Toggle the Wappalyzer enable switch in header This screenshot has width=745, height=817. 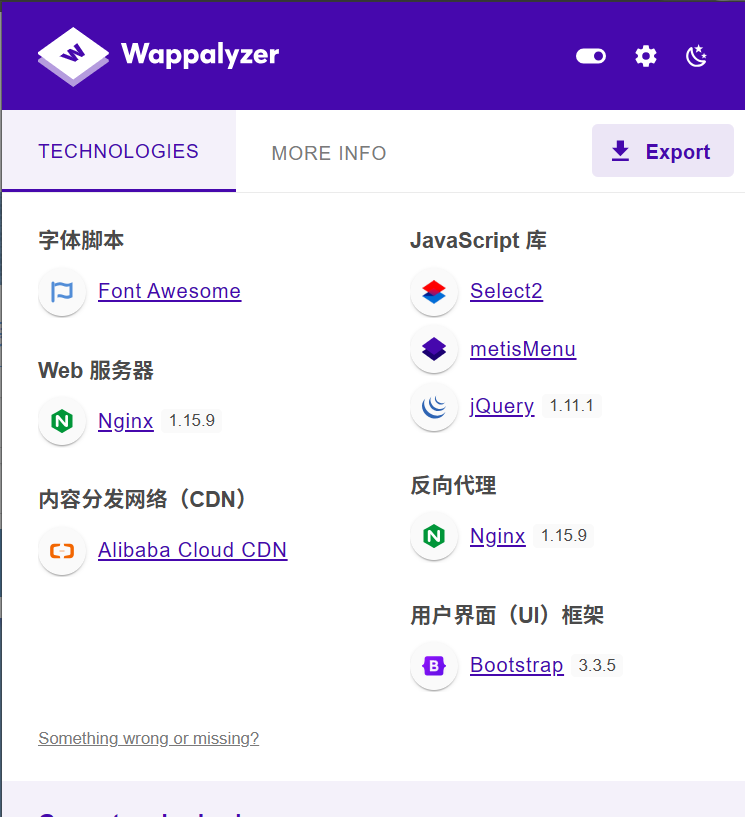point(591,56)
